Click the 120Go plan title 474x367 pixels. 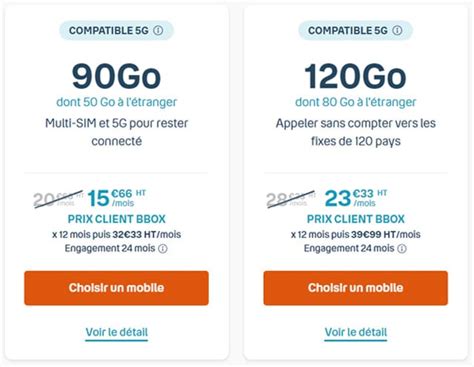[355, 77]
